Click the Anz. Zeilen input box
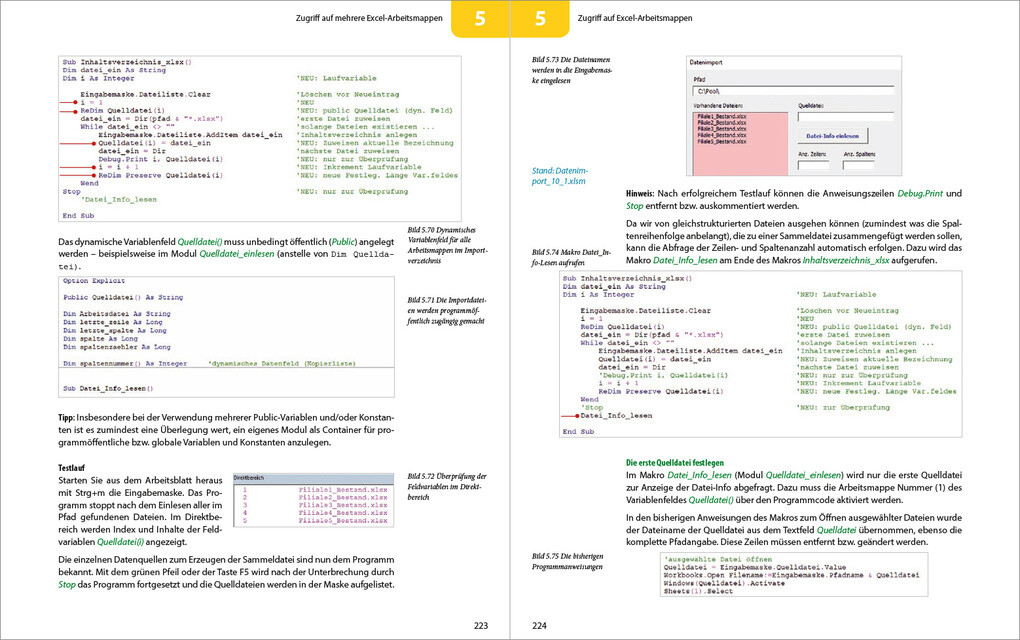This screenshot has width=1020, height=640. click(x=813, y=165)
